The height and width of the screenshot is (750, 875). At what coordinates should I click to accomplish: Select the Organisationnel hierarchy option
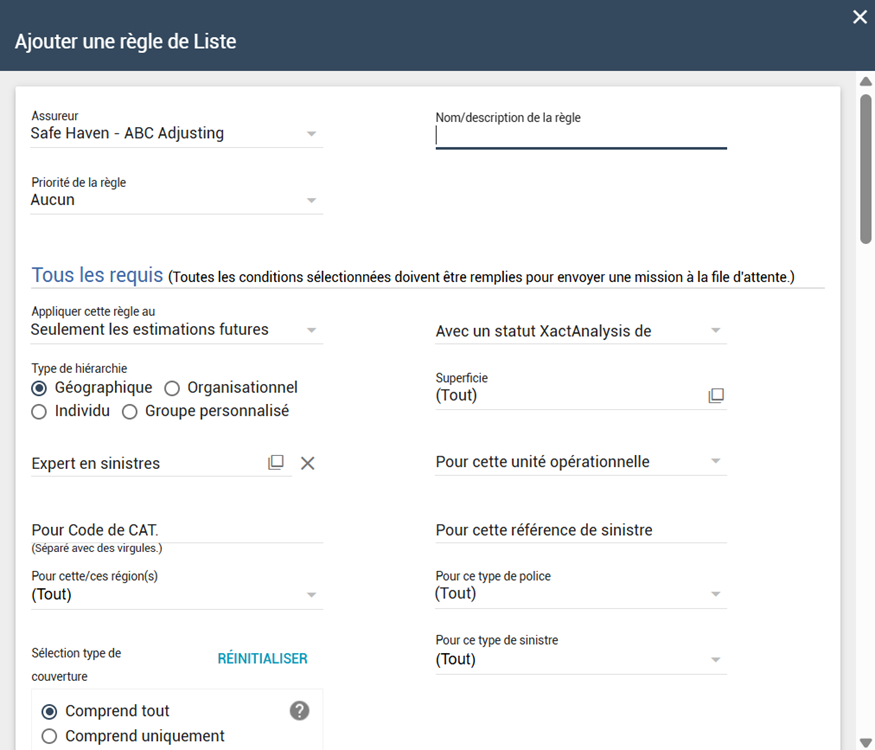pos(172,388)
